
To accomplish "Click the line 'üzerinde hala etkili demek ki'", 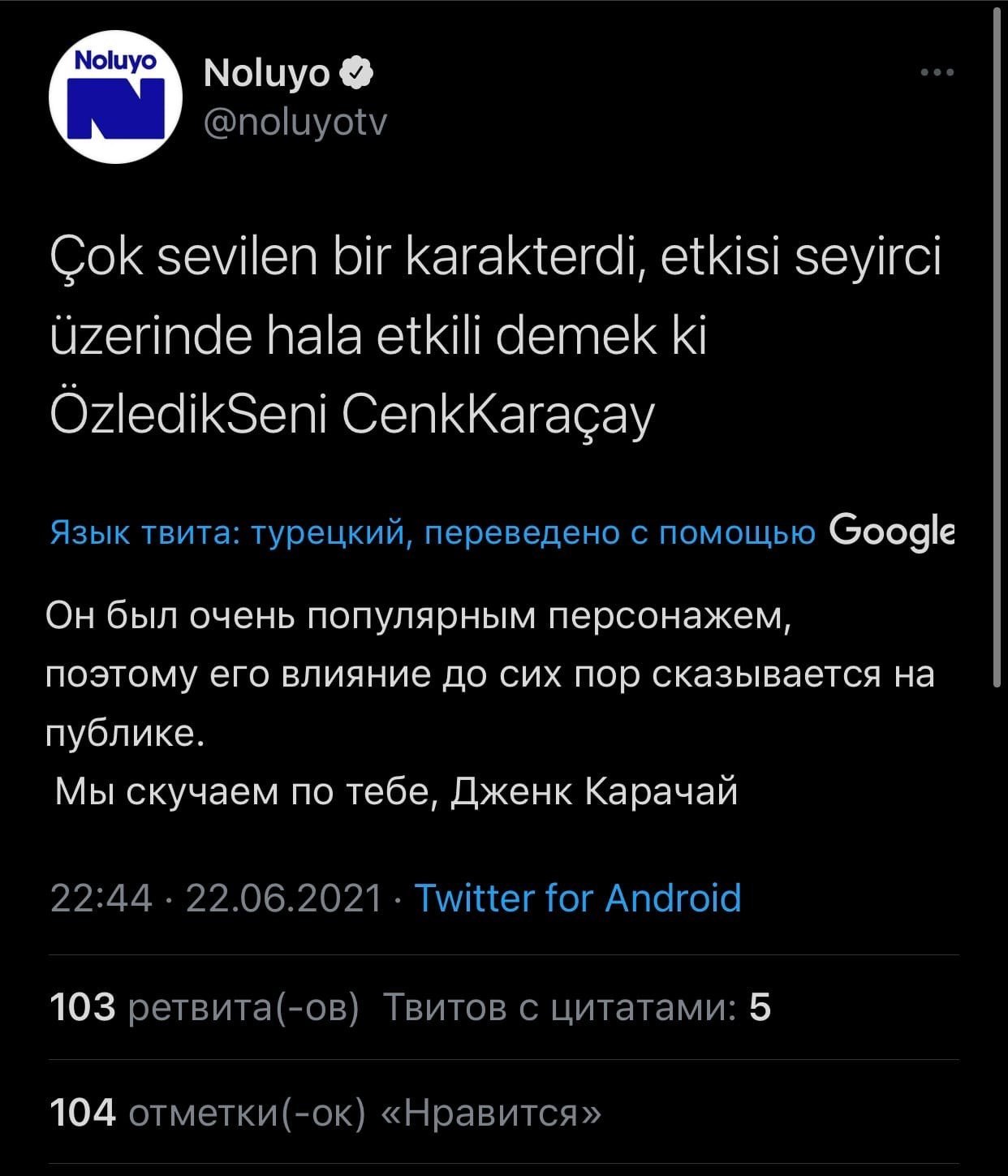I will pos(378,337).
